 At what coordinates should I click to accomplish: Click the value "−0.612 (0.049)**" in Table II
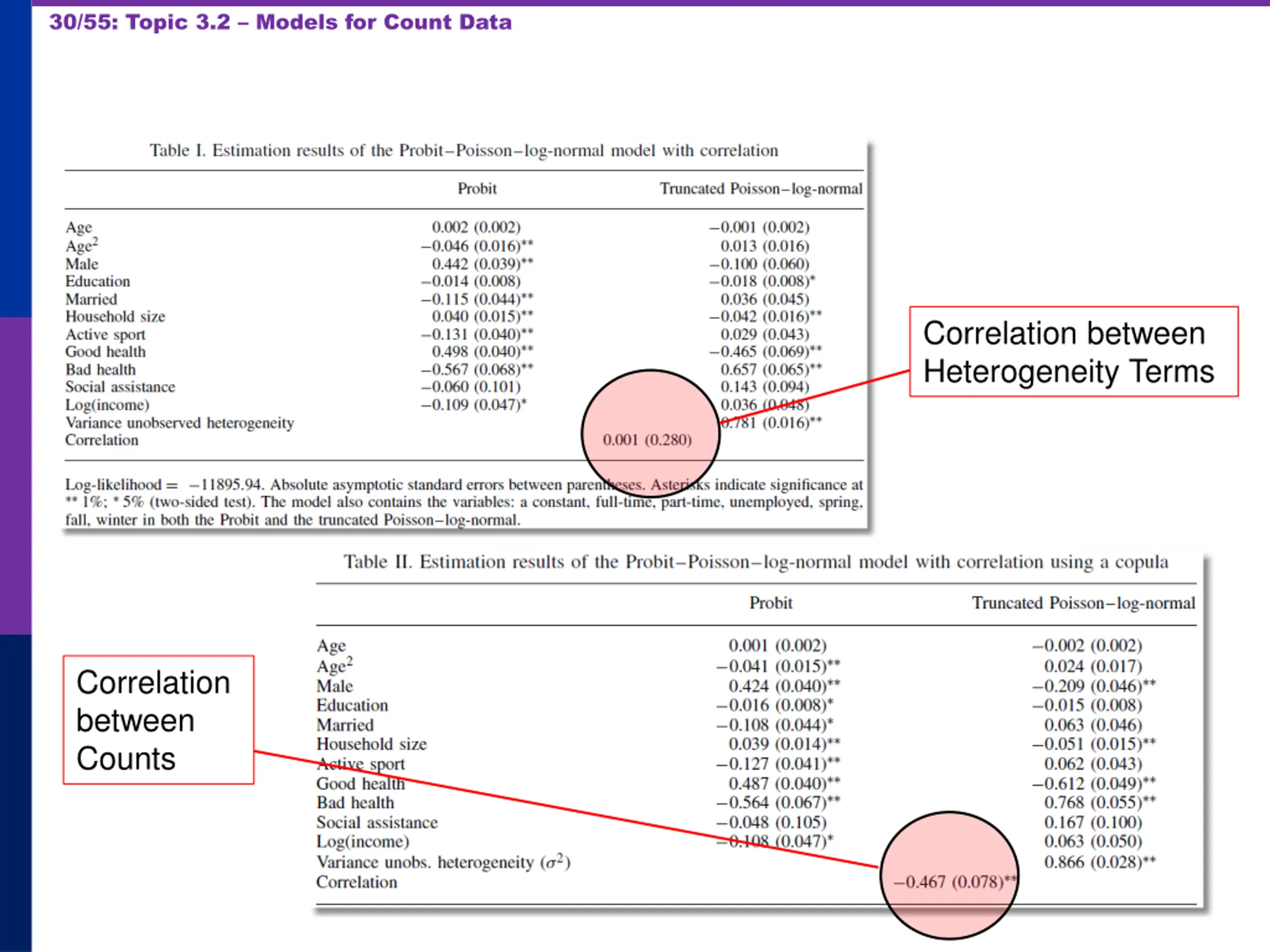(1094, 784)
